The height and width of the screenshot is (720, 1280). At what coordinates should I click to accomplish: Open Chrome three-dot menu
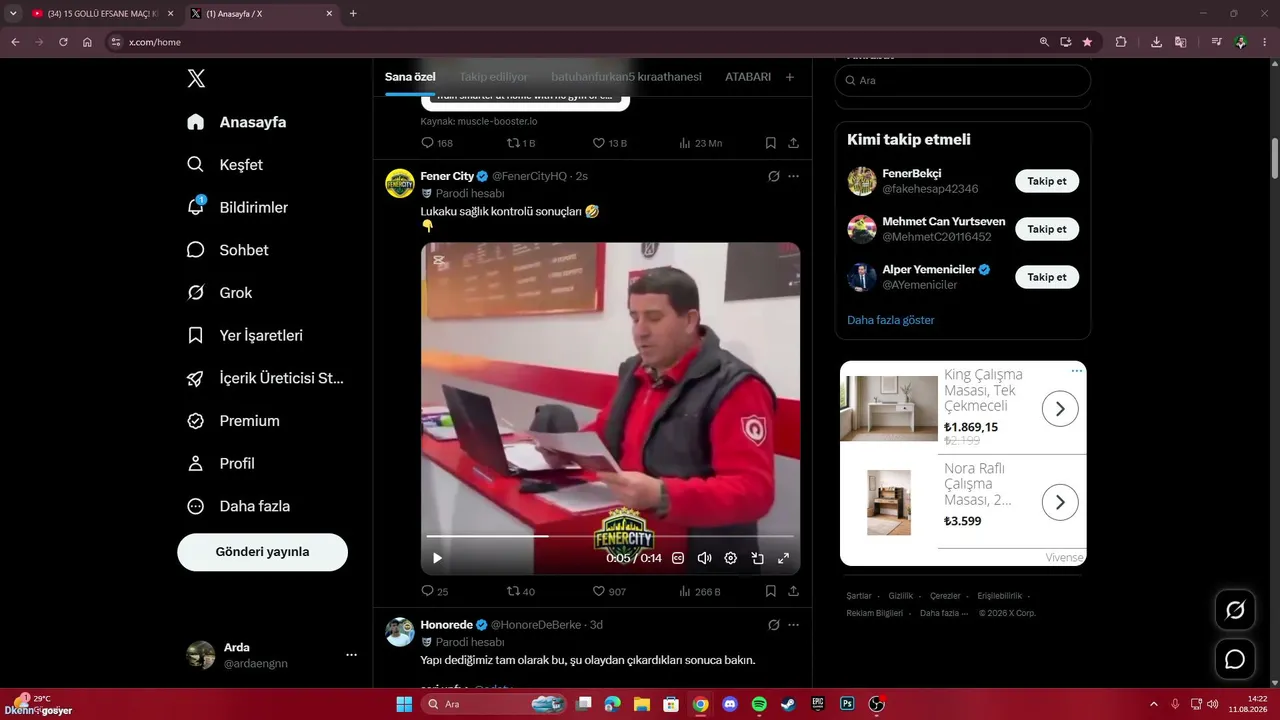[1265, 42]
